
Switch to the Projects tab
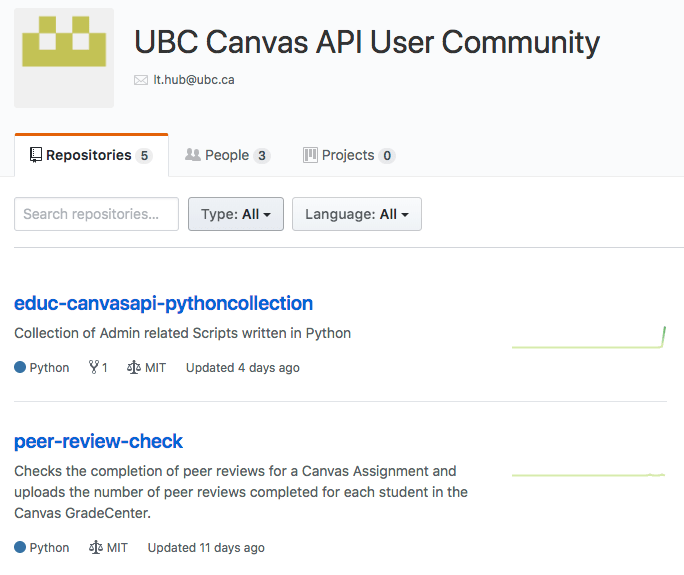click(x=349, y=155)
